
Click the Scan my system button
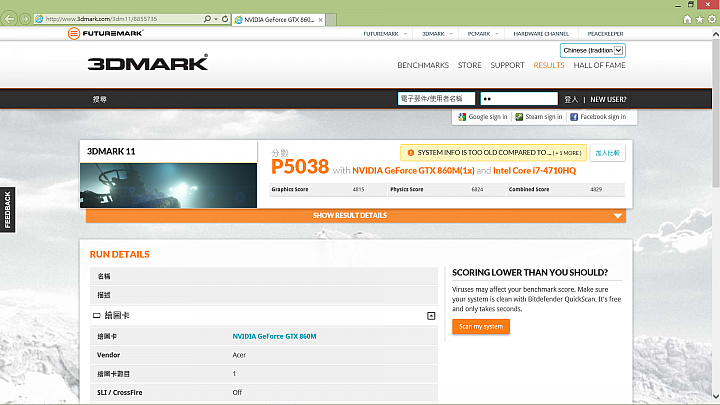point(481,326)
